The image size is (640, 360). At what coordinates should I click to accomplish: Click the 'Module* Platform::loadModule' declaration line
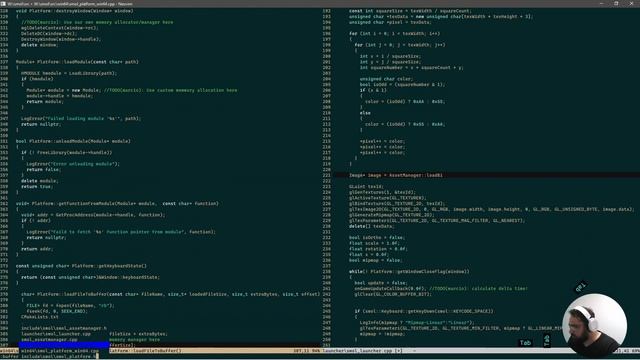(77, 62)
